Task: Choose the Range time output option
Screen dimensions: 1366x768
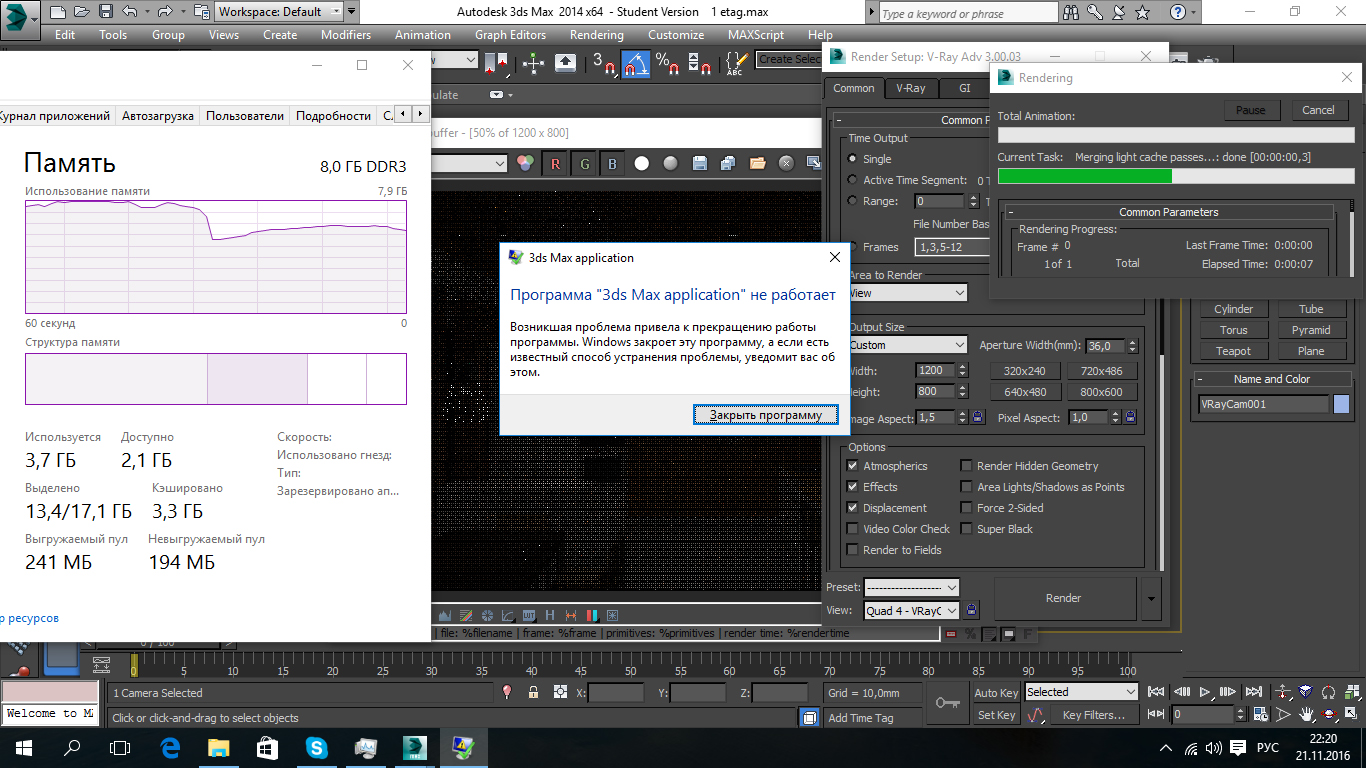Action: coord(852,201)
